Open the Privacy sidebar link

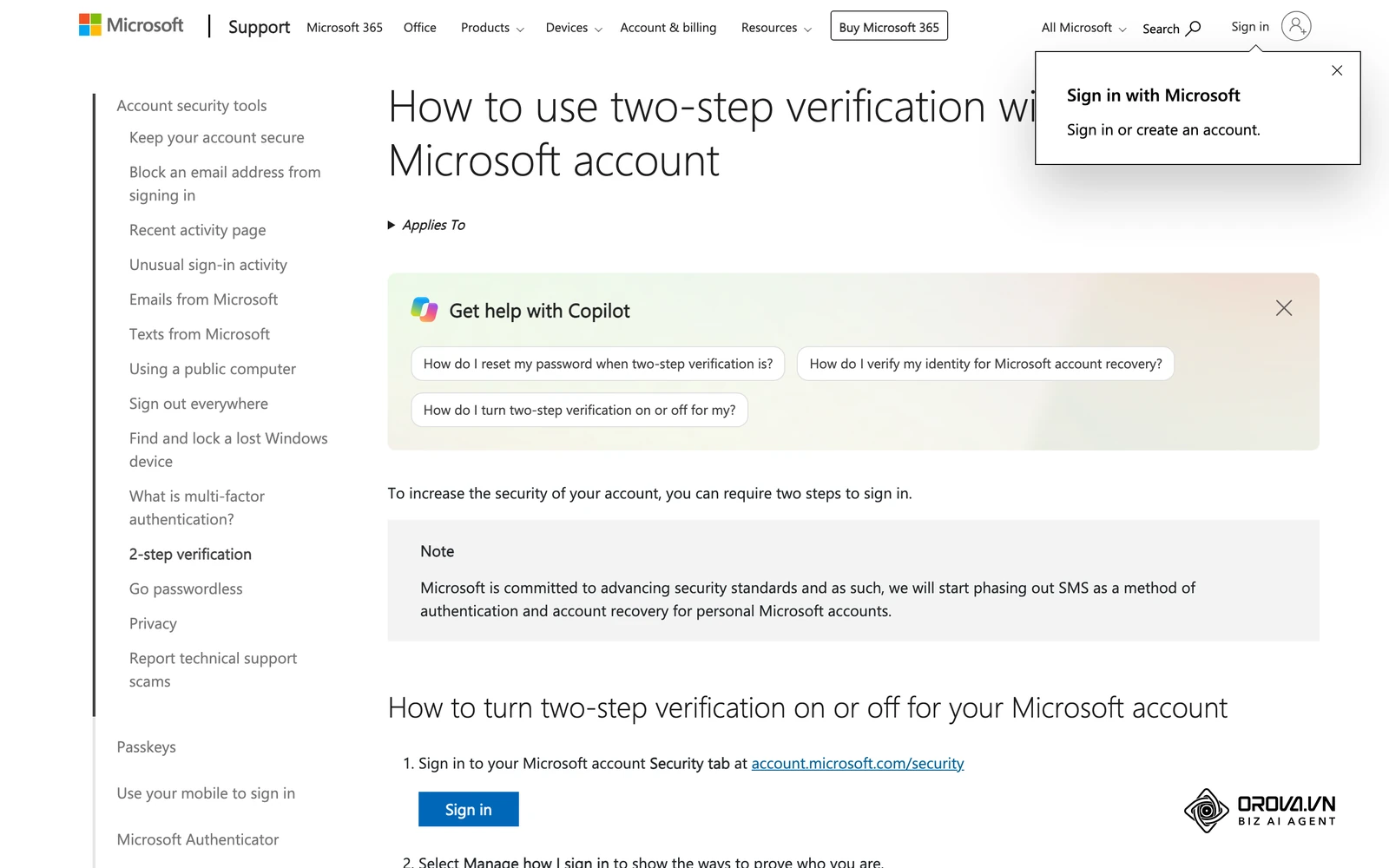153,623
